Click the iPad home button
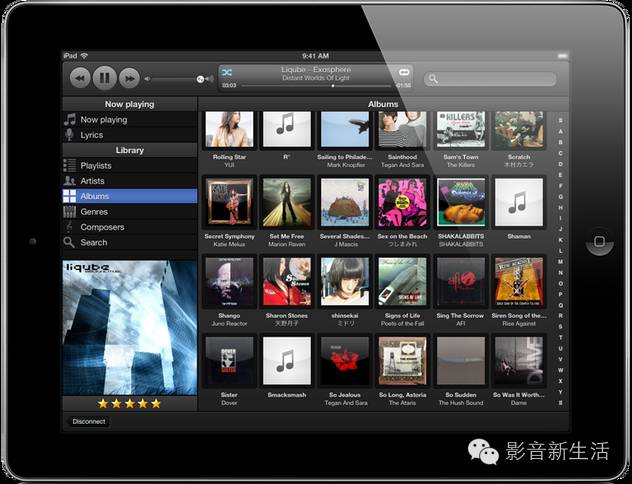Viewport: 632px width, 484px height. pyautogui.click(x=599, y=241)
